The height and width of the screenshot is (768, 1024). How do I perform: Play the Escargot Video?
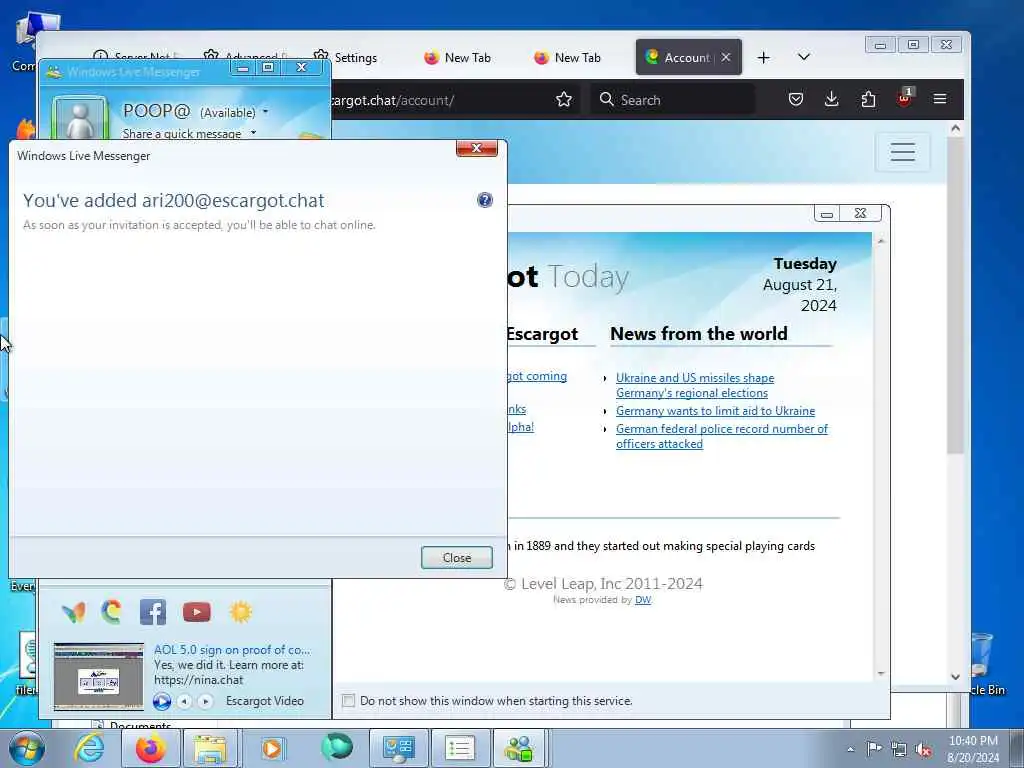pos(161,701)
